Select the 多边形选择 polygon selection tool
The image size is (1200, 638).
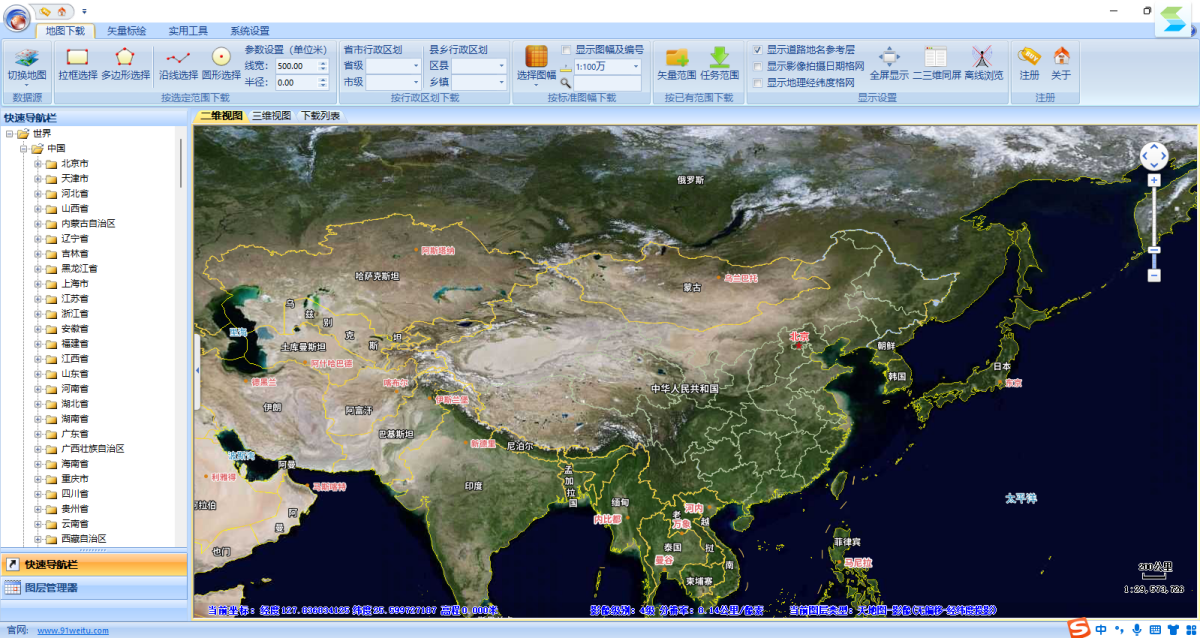125,65
